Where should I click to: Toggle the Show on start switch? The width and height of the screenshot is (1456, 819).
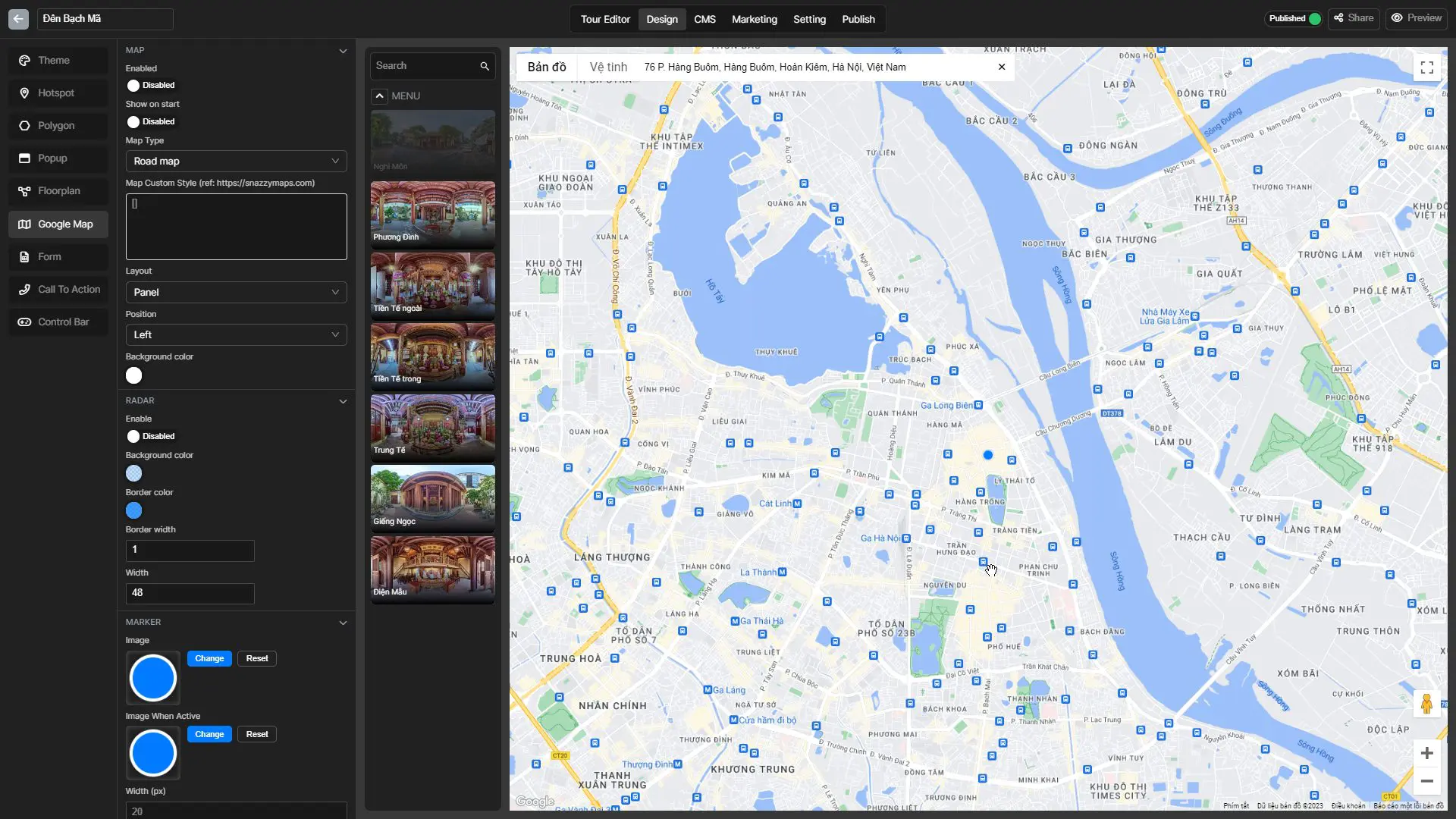pyautogui.click(x=134, y=122)
